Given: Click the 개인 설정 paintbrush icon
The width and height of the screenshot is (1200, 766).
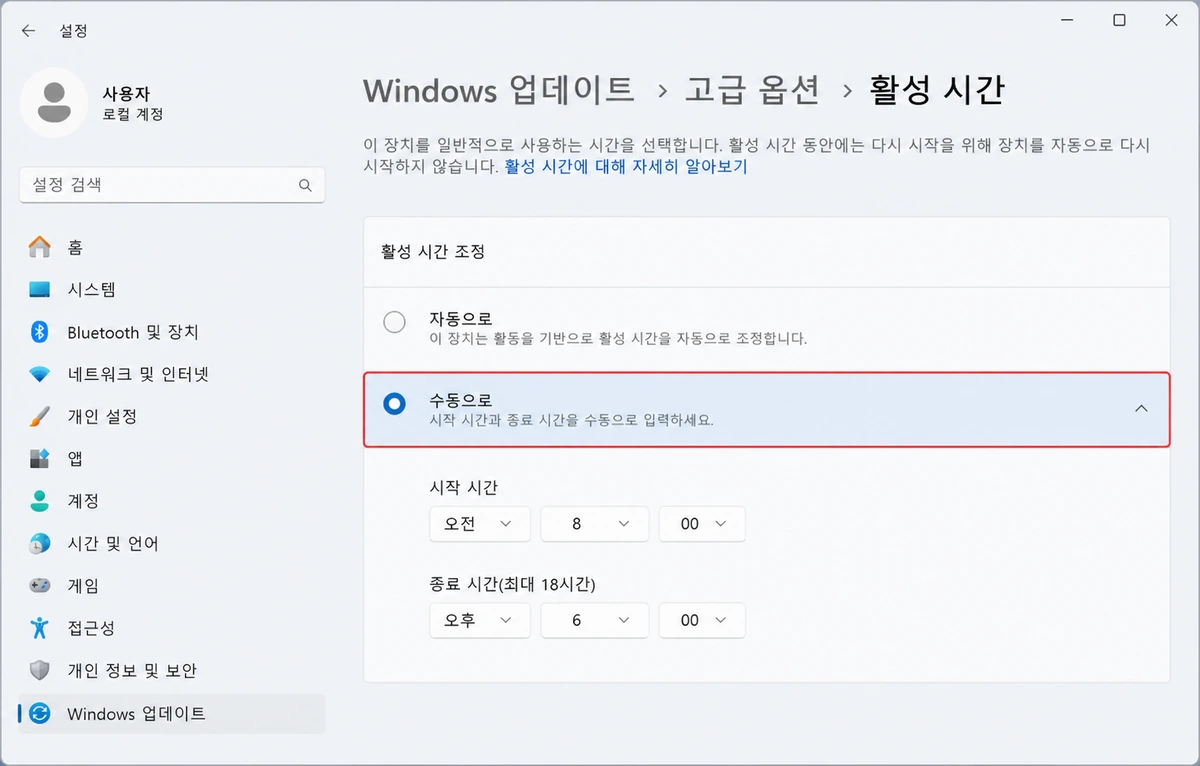Looking at the screenshot, I should pos(39,416).
